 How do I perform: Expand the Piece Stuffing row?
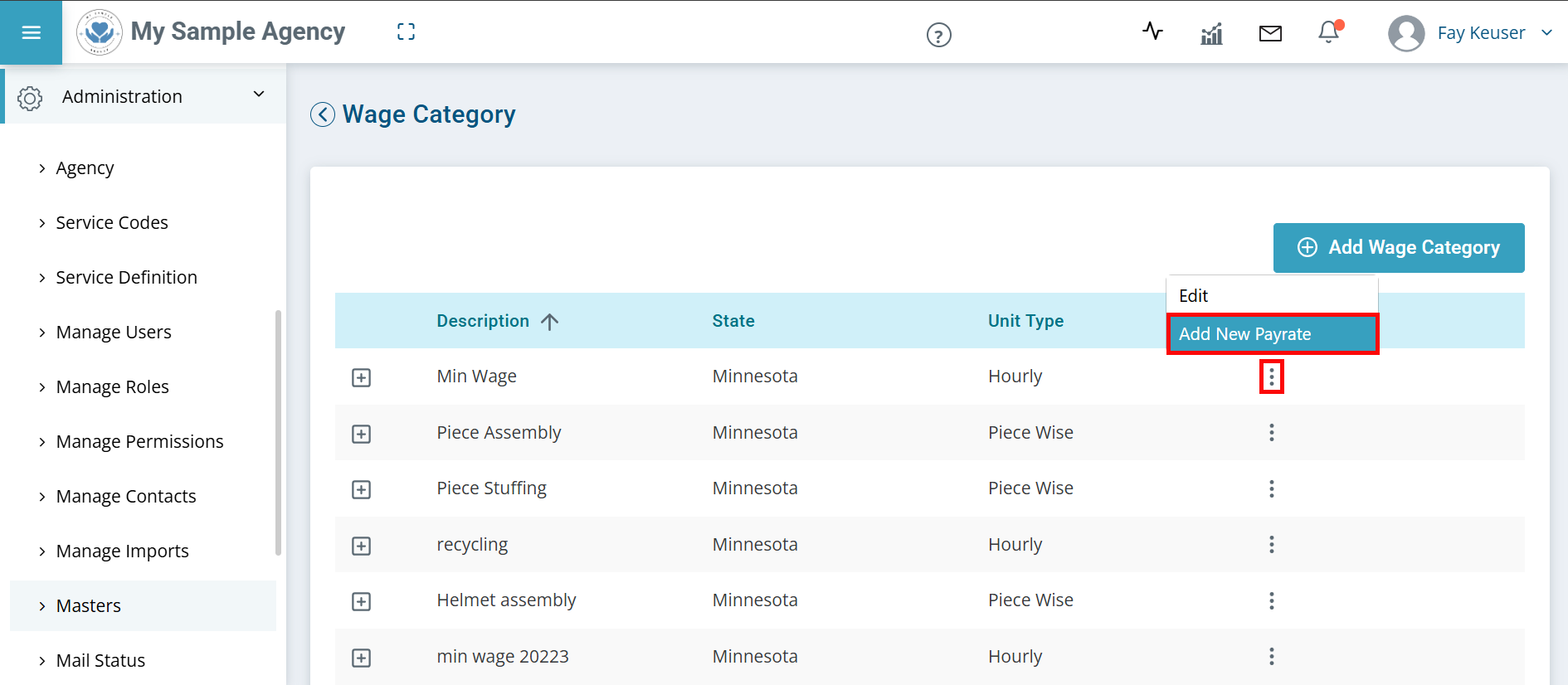click(x=361, y=489)
